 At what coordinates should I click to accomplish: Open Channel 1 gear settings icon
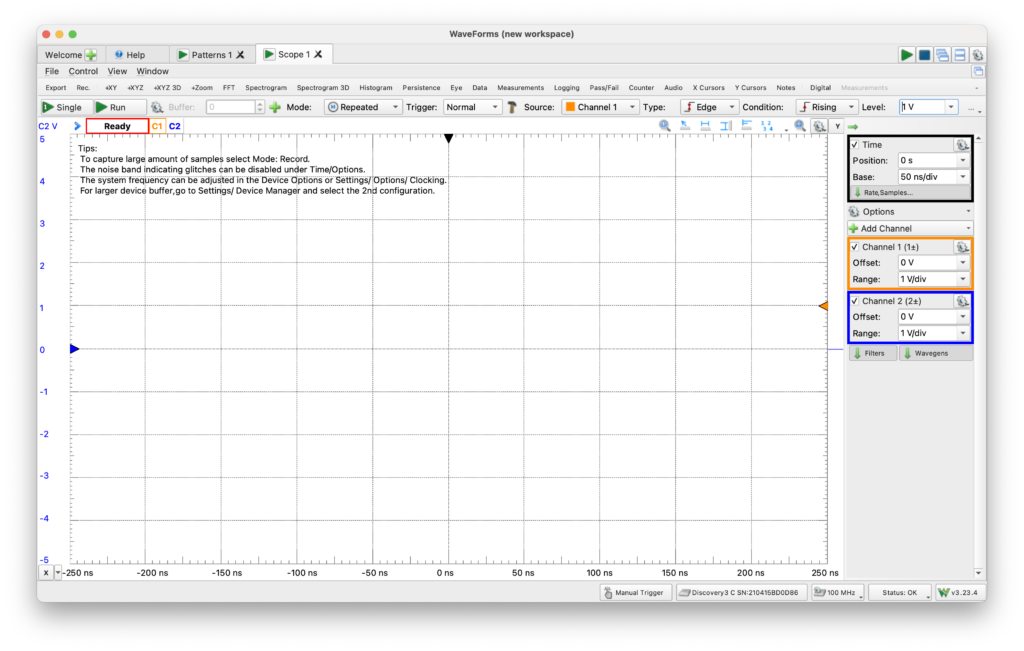coord(961,246)
